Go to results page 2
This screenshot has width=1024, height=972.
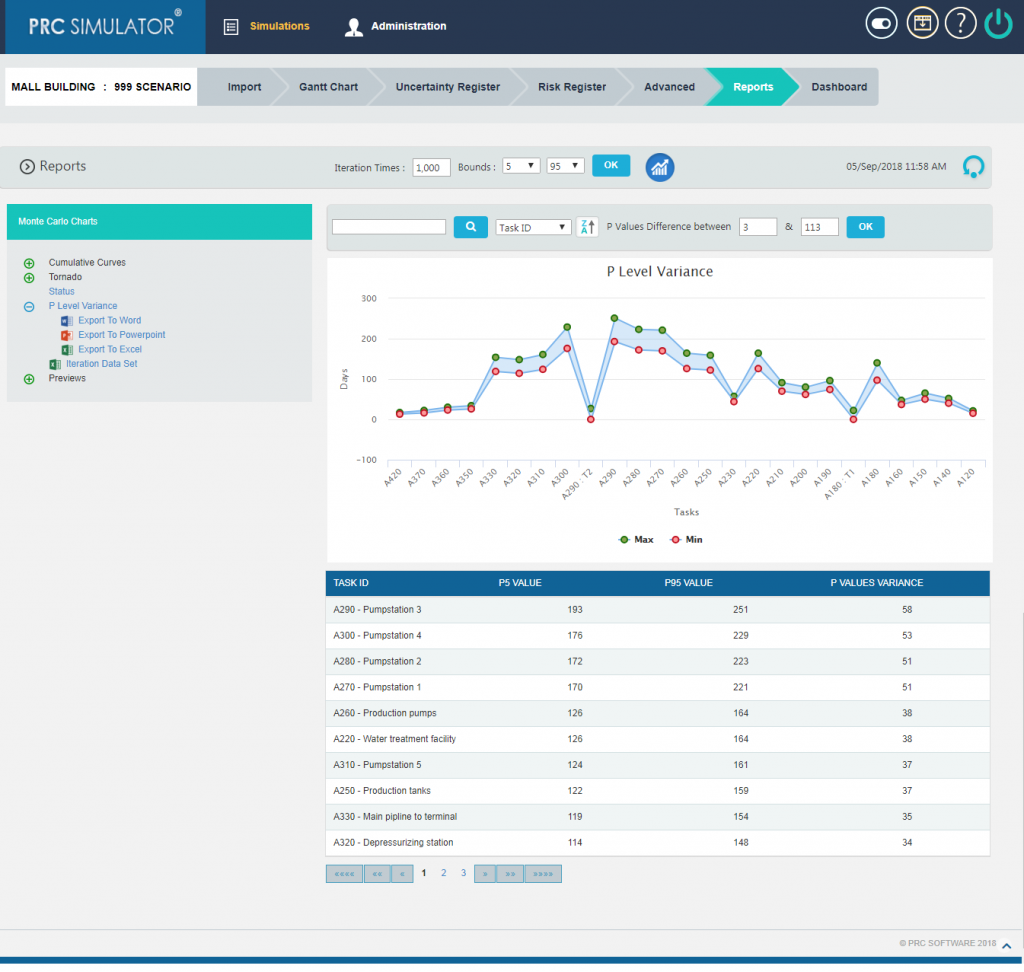pos(443,873)
